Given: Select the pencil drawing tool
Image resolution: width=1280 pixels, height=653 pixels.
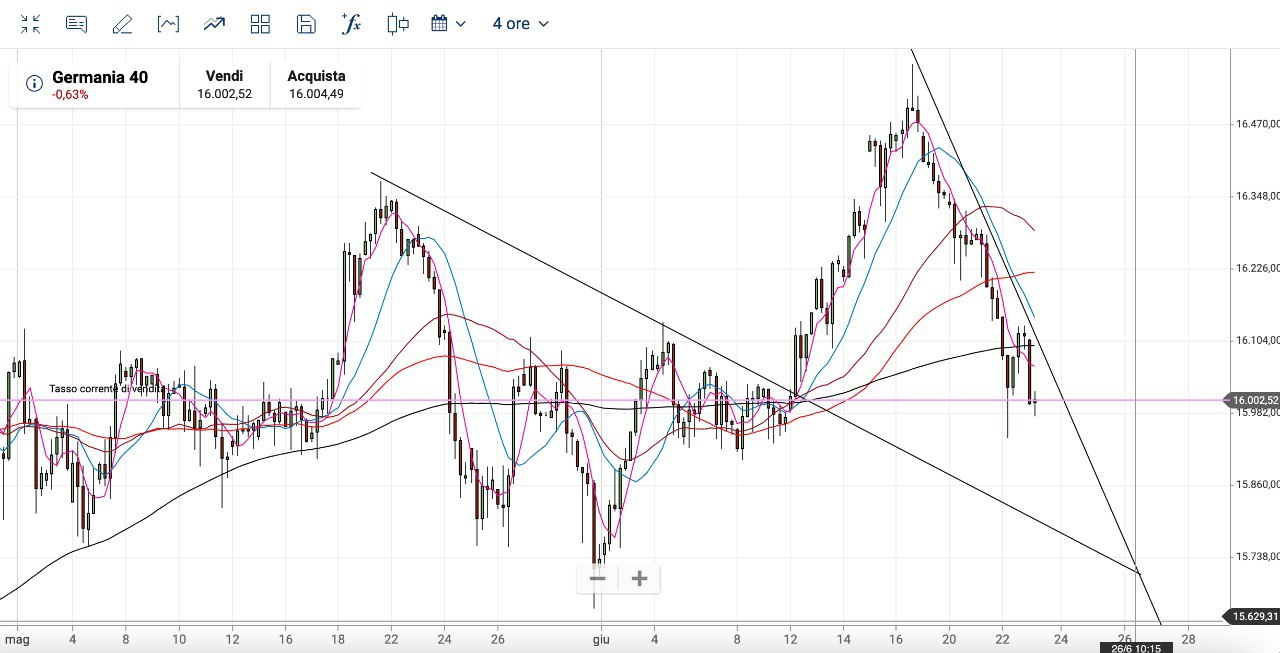Looking at the screenshot, I should click(122, 24).
